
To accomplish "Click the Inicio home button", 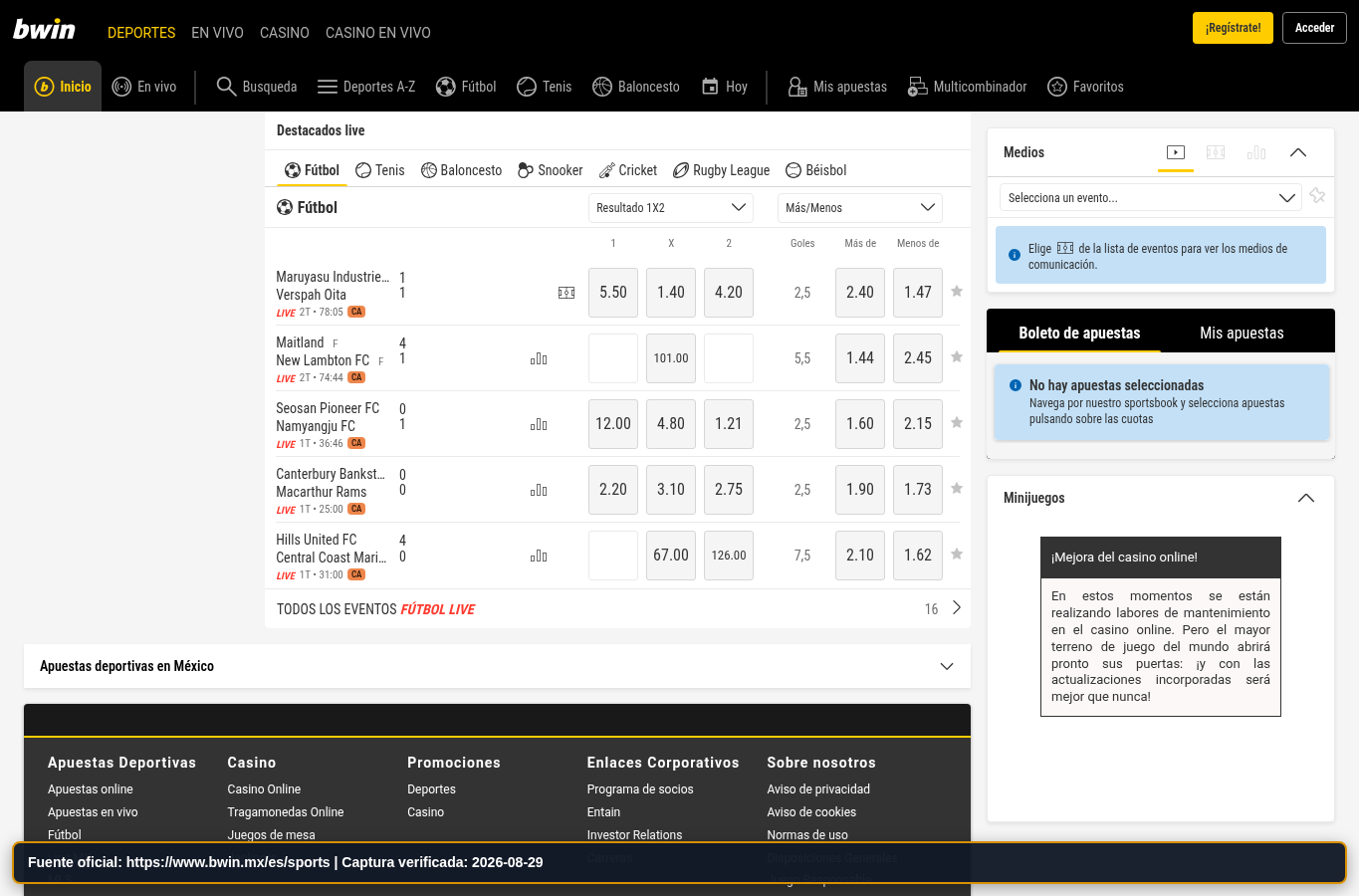I will pyautogui.click(x=63, y=87).
